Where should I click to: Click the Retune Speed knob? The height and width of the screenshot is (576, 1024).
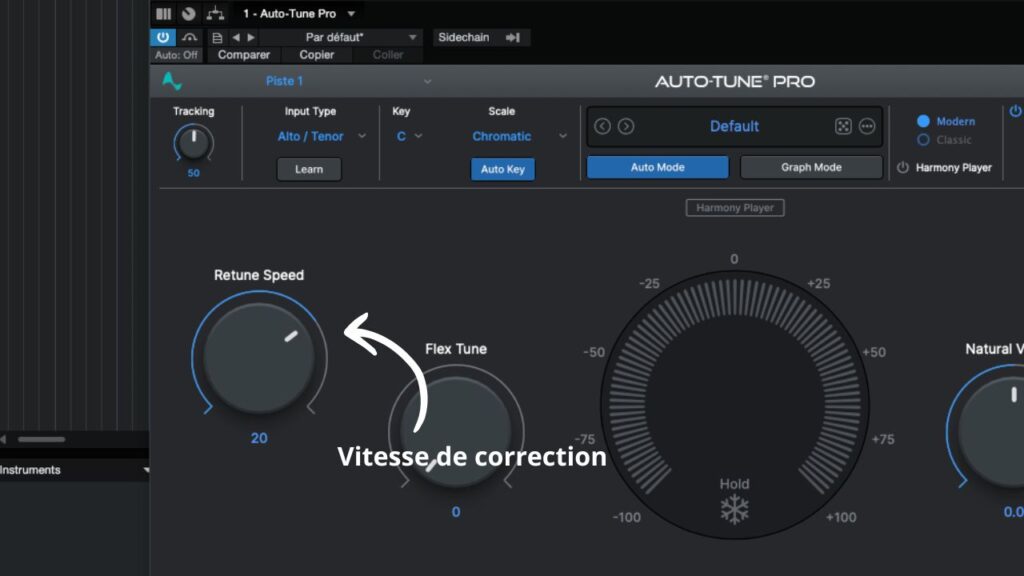tap(259, 358)
